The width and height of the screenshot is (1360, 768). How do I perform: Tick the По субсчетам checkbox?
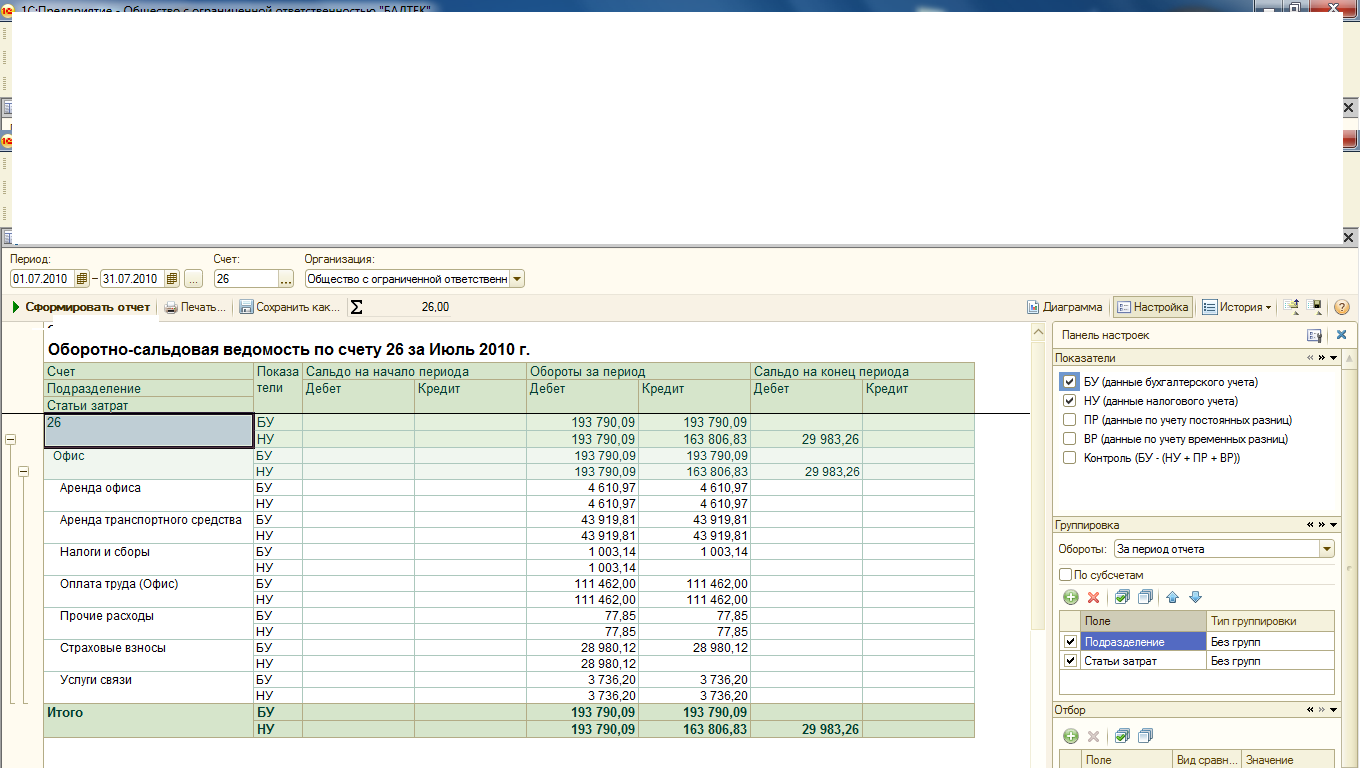point(1065,575)
